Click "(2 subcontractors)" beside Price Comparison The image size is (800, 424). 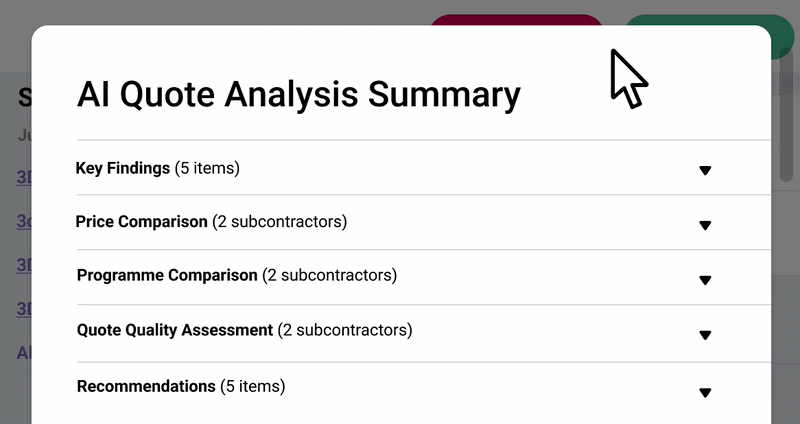(279, 221)
